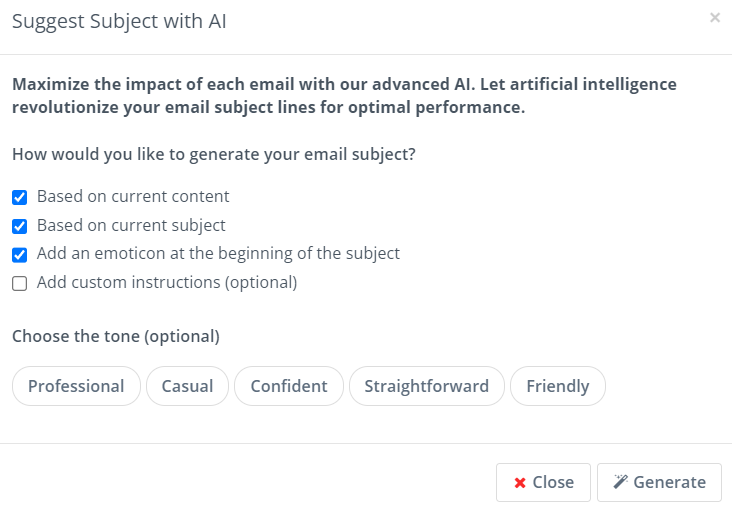The height and width of the screenshot is (505, 732).
Task: Click the "Choose the tone (optional)" heading
Action: 116,336
